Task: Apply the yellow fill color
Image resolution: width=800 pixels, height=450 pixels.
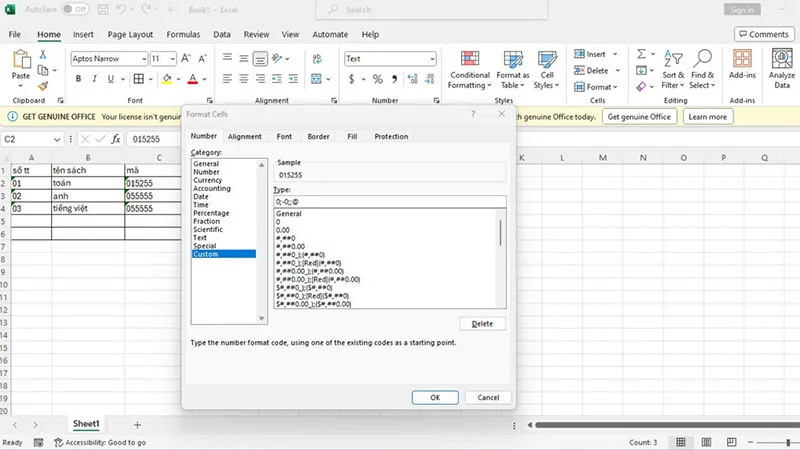Action: pyautogui.click(x=167, y=79)
